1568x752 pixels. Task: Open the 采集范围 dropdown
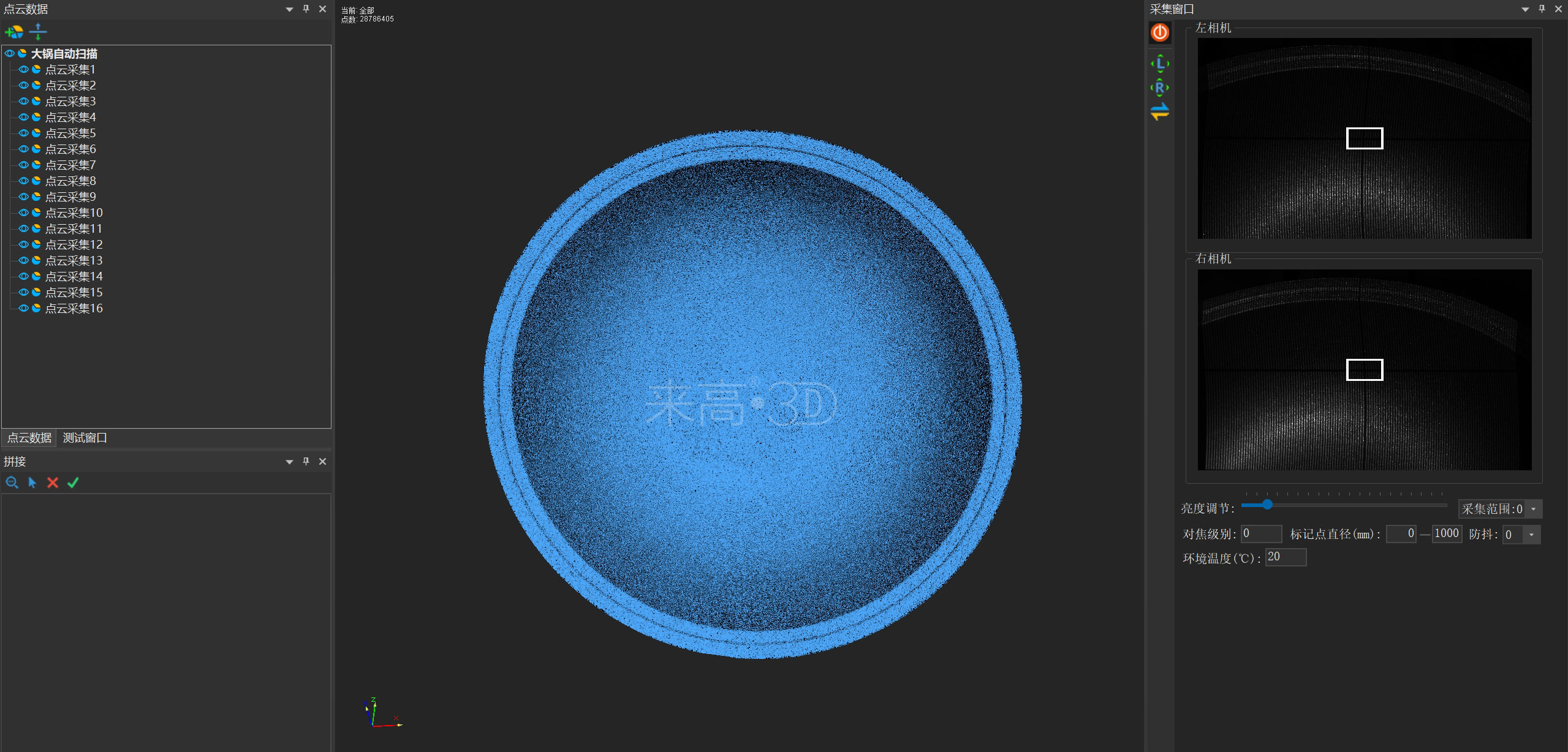pos(1534,509)
